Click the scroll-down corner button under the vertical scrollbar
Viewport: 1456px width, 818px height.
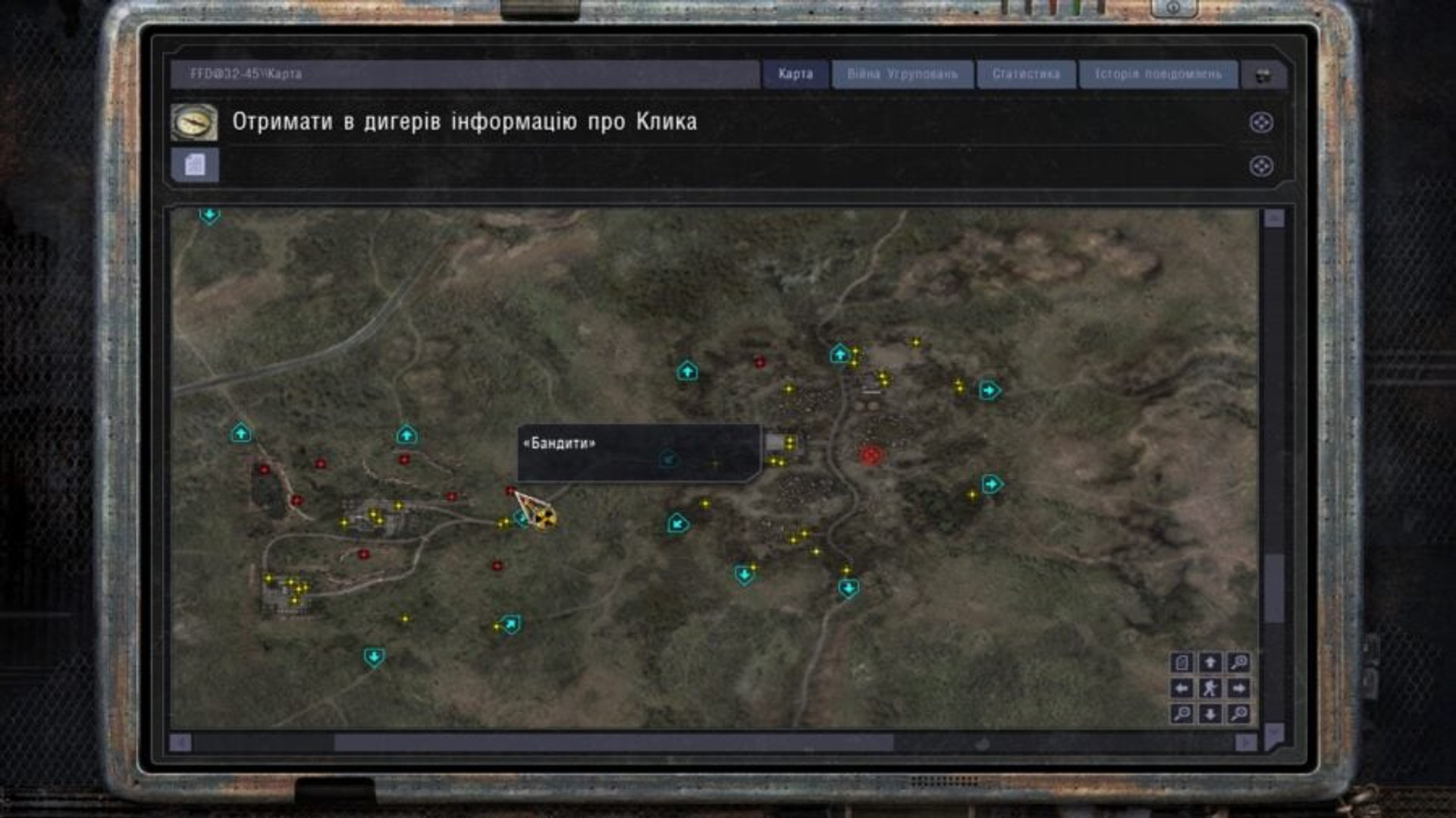tap(1274, 736)
